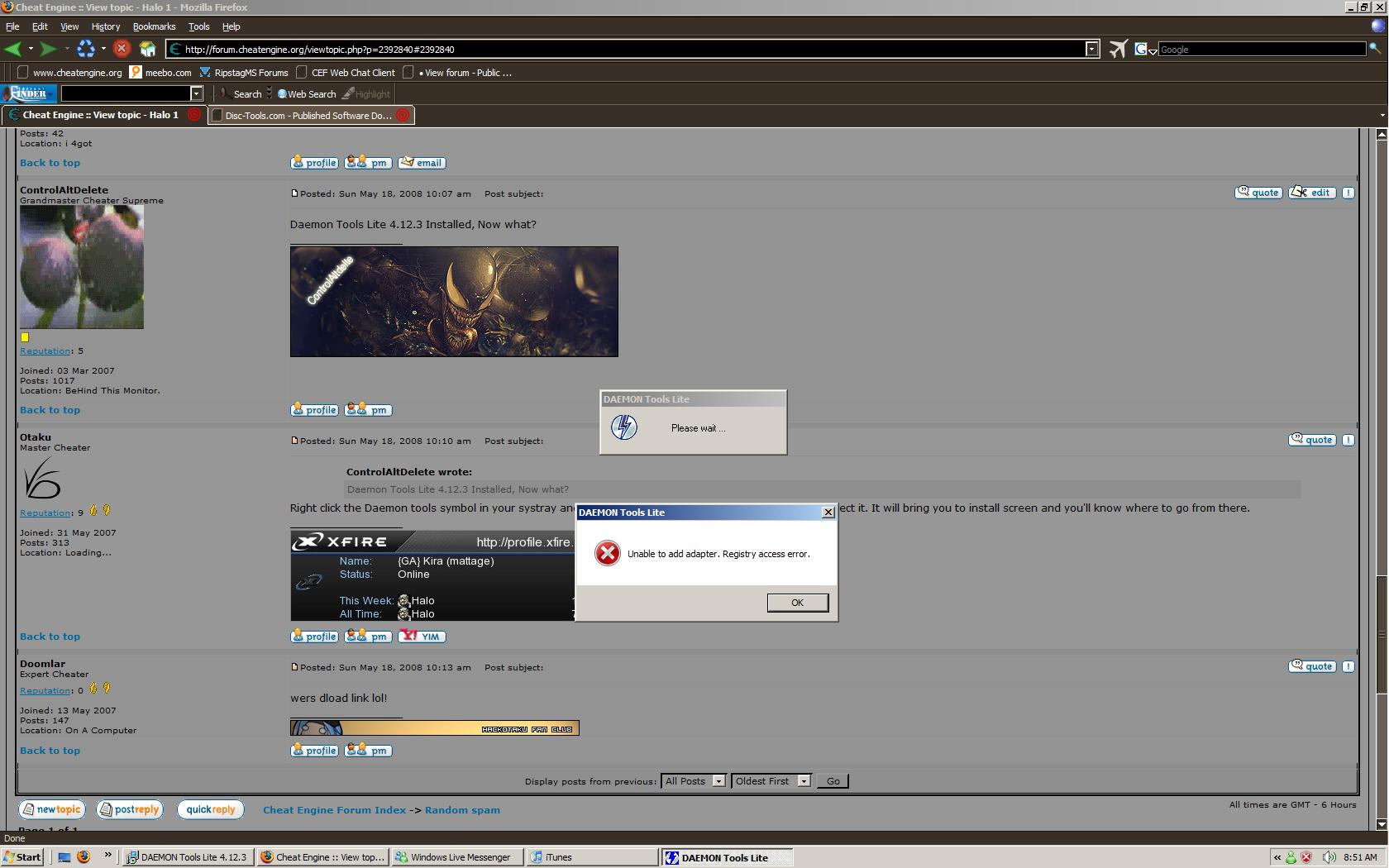
Task: Click the quote button on ControlAltDelete's post
Action: point(1258,193)
